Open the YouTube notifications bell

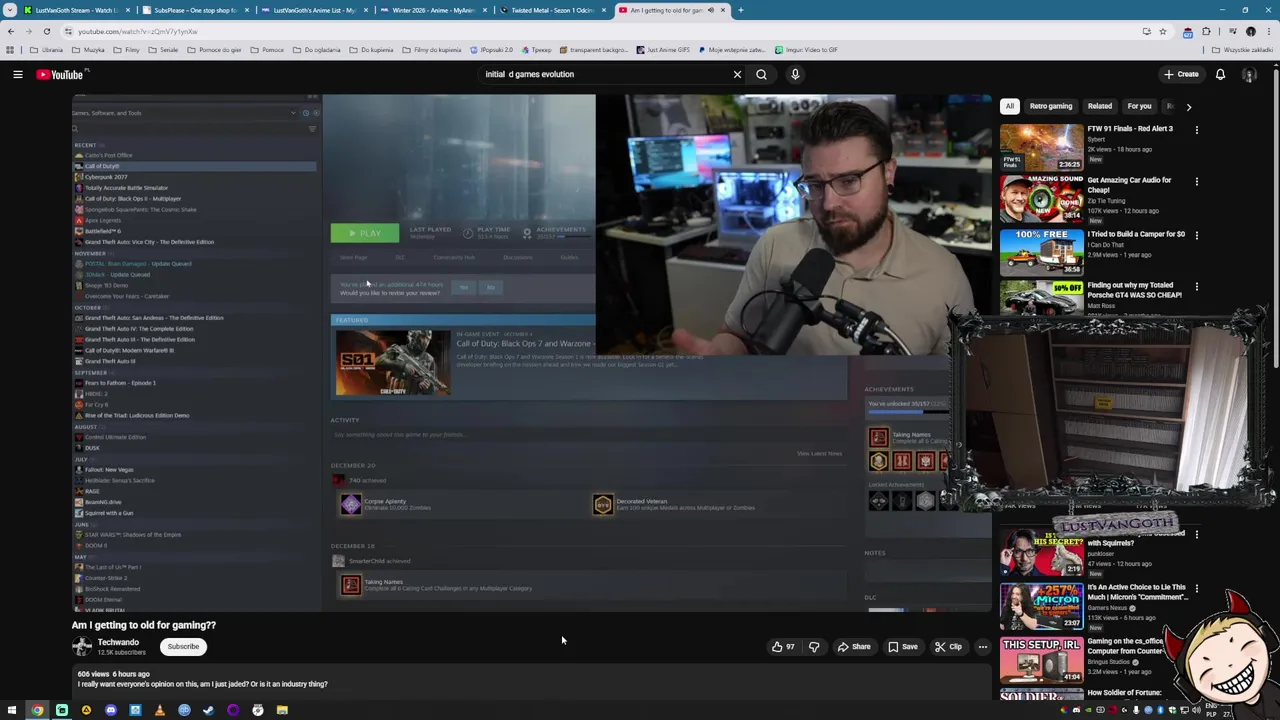click(1220, 74)
